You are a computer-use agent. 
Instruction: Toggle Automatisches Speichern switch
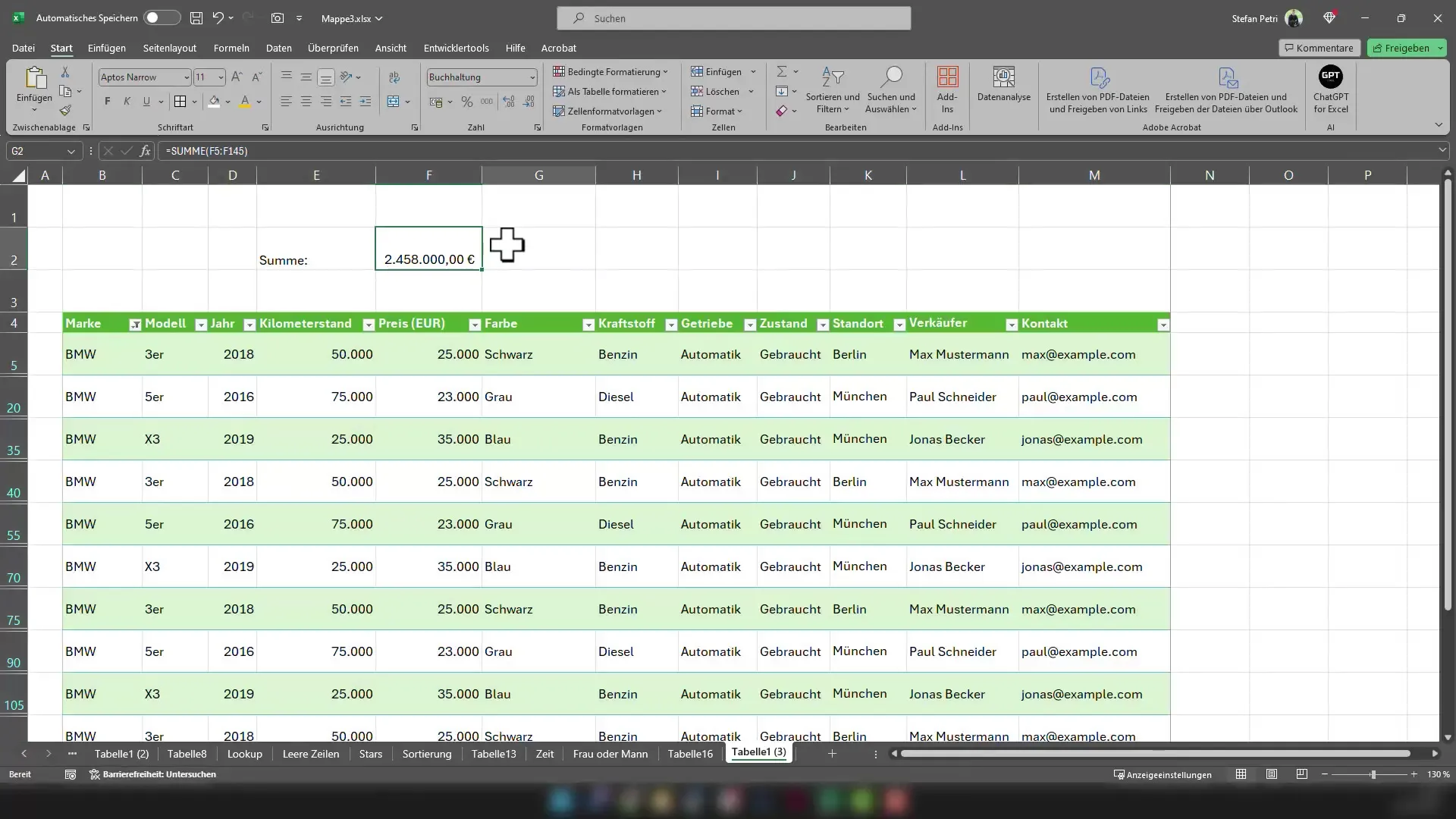(x=155, y=17)
